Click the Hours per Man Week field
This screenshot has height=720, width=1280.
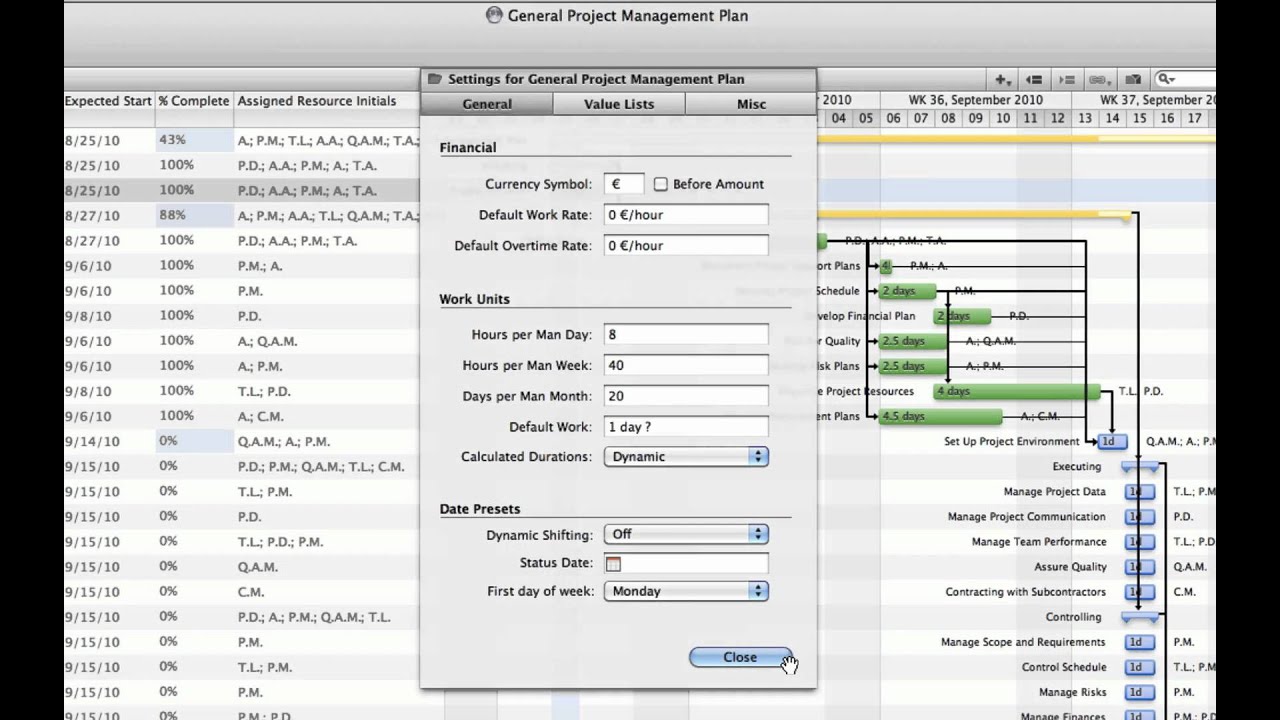click(x=686, y=366)
